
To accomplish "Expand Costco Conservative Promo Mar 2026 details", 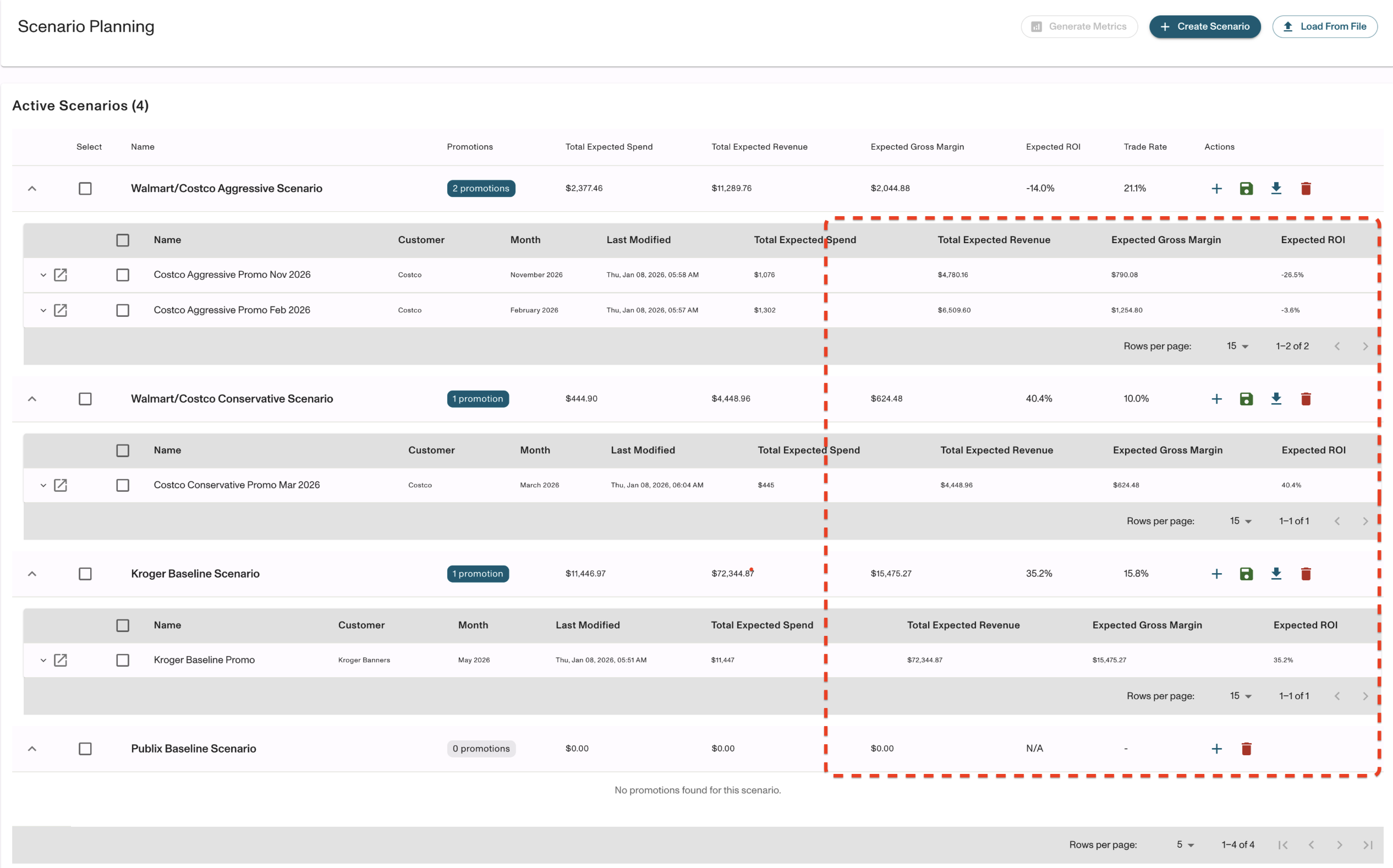I will click(43, 485).
